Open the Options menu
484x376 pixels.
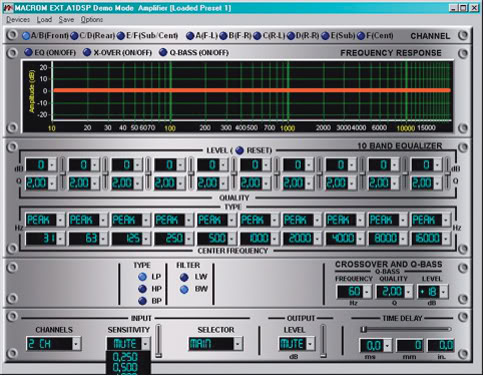point(92,20)
